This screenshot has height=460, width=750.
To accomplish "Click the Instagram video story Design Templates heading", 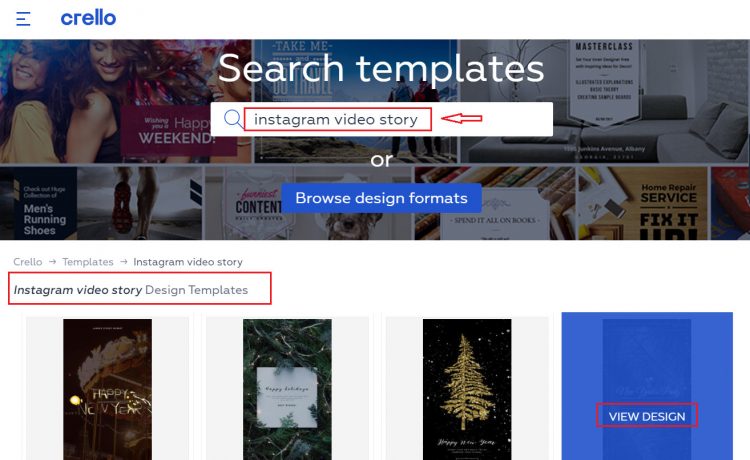I will coord(131,290).
